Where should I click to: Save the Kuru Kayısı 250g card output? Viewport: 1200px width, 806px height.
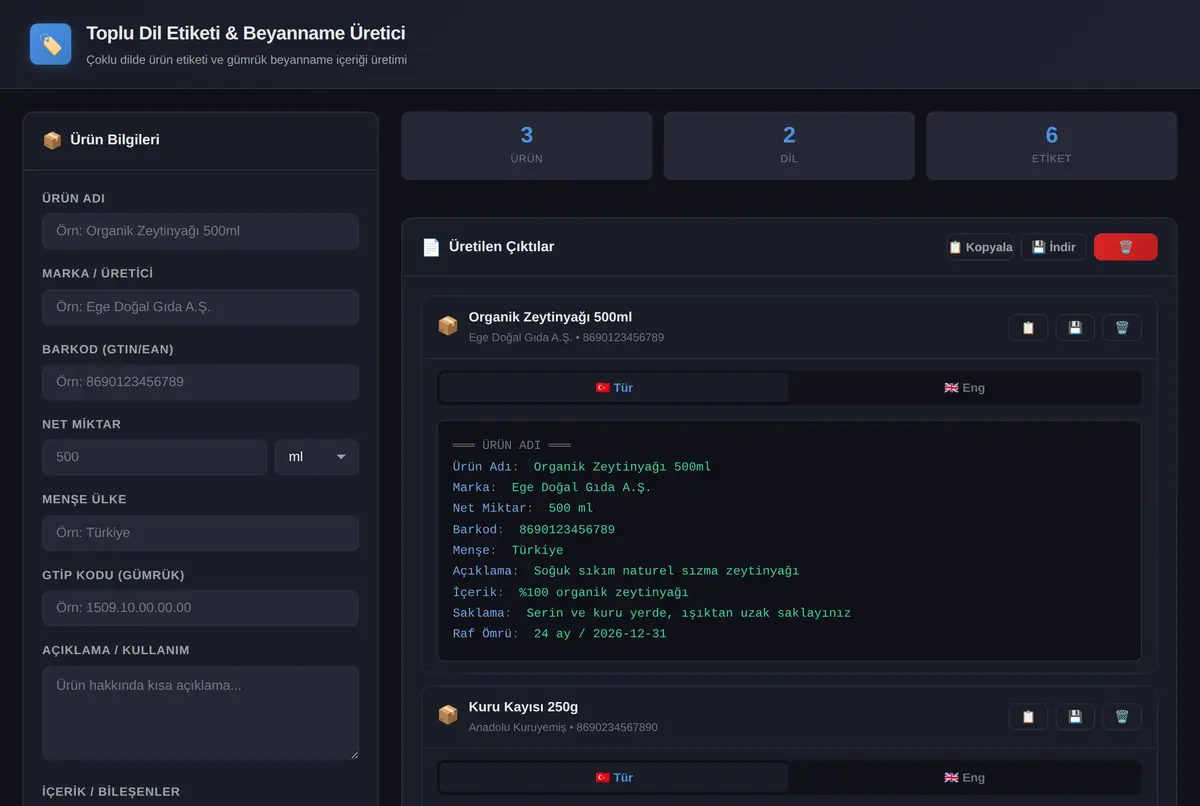click(x=1075, y=716)
